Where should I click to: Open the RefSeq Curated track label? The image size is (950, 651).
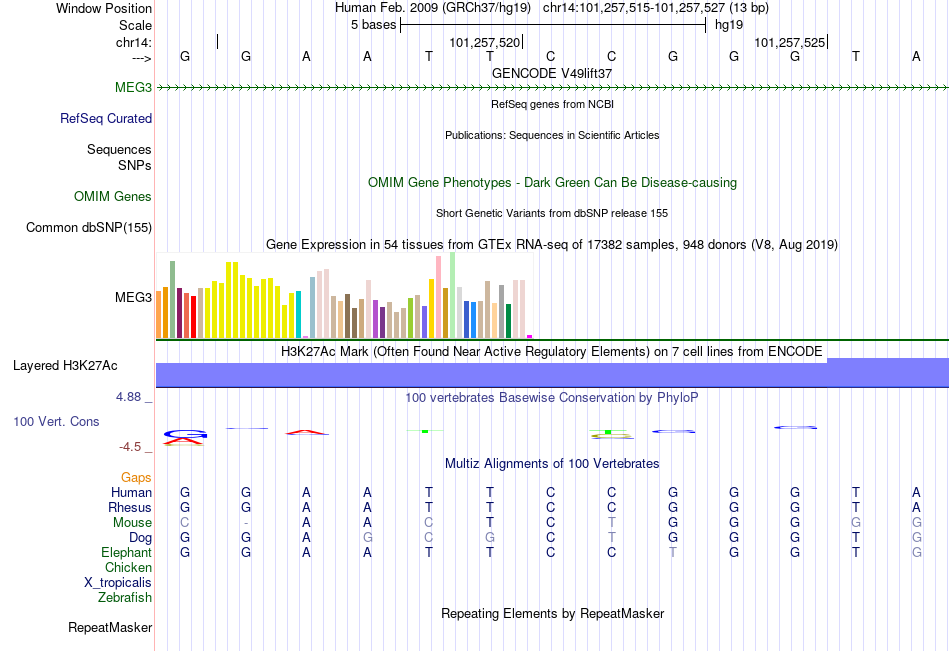click(106, 118)
